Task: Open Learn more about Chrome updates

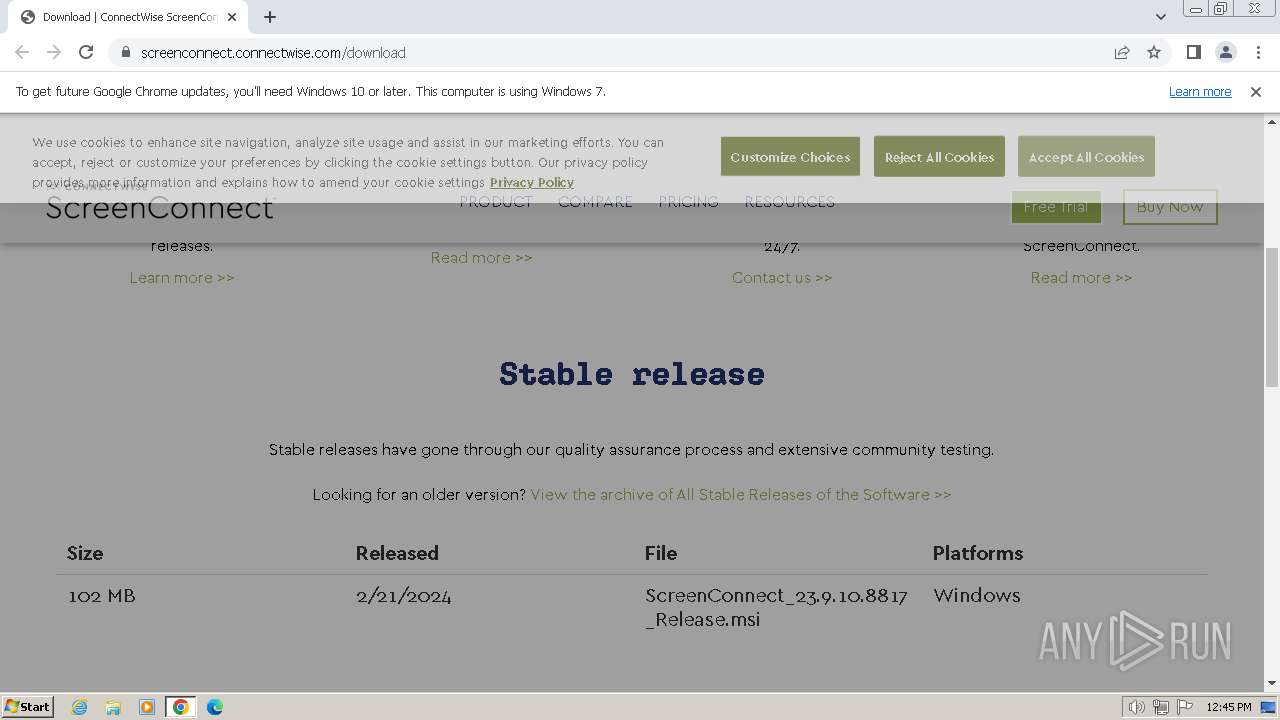Action: [x=1200, y=91]
